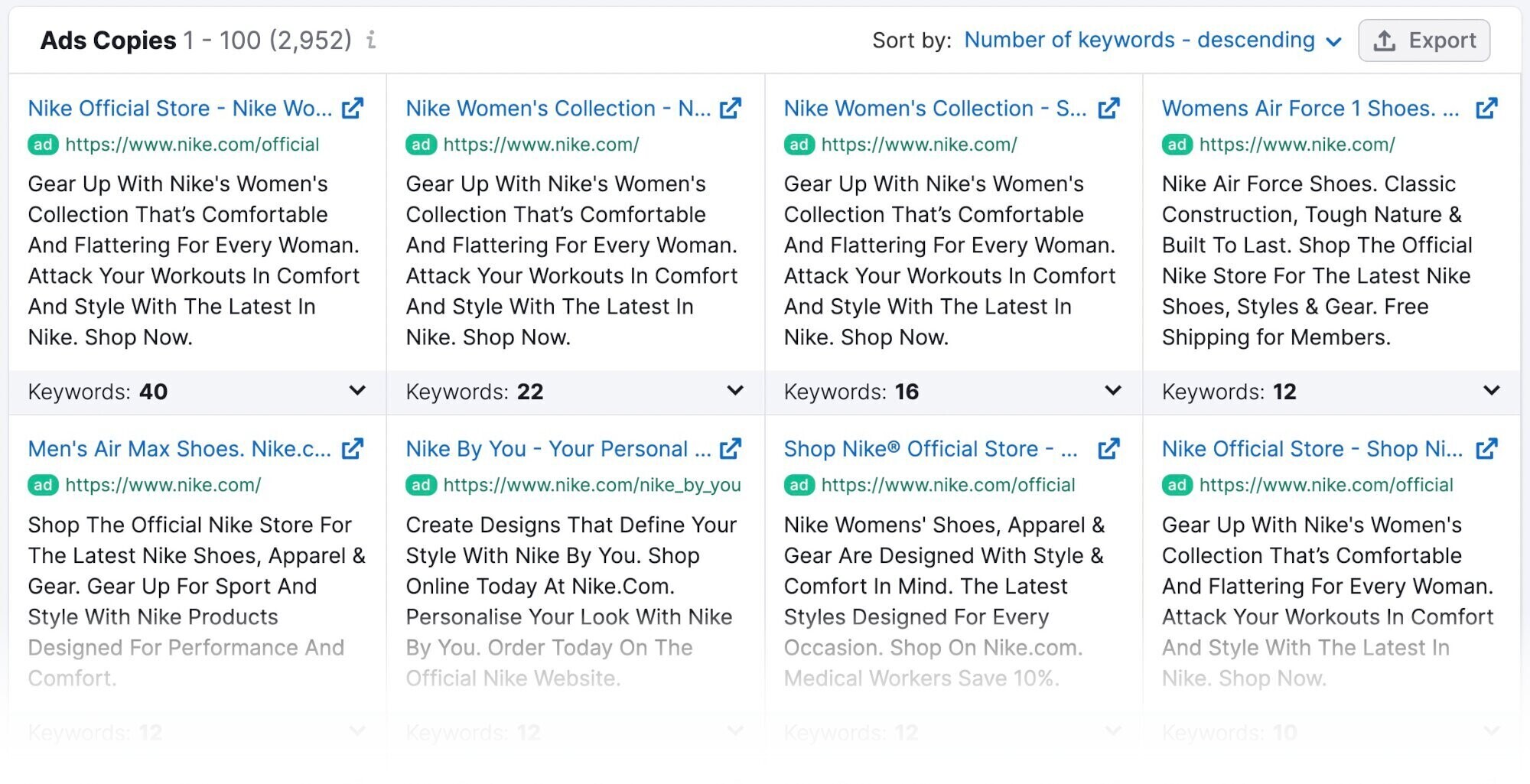Open the Sort by dropdown

coord(1153,40)
